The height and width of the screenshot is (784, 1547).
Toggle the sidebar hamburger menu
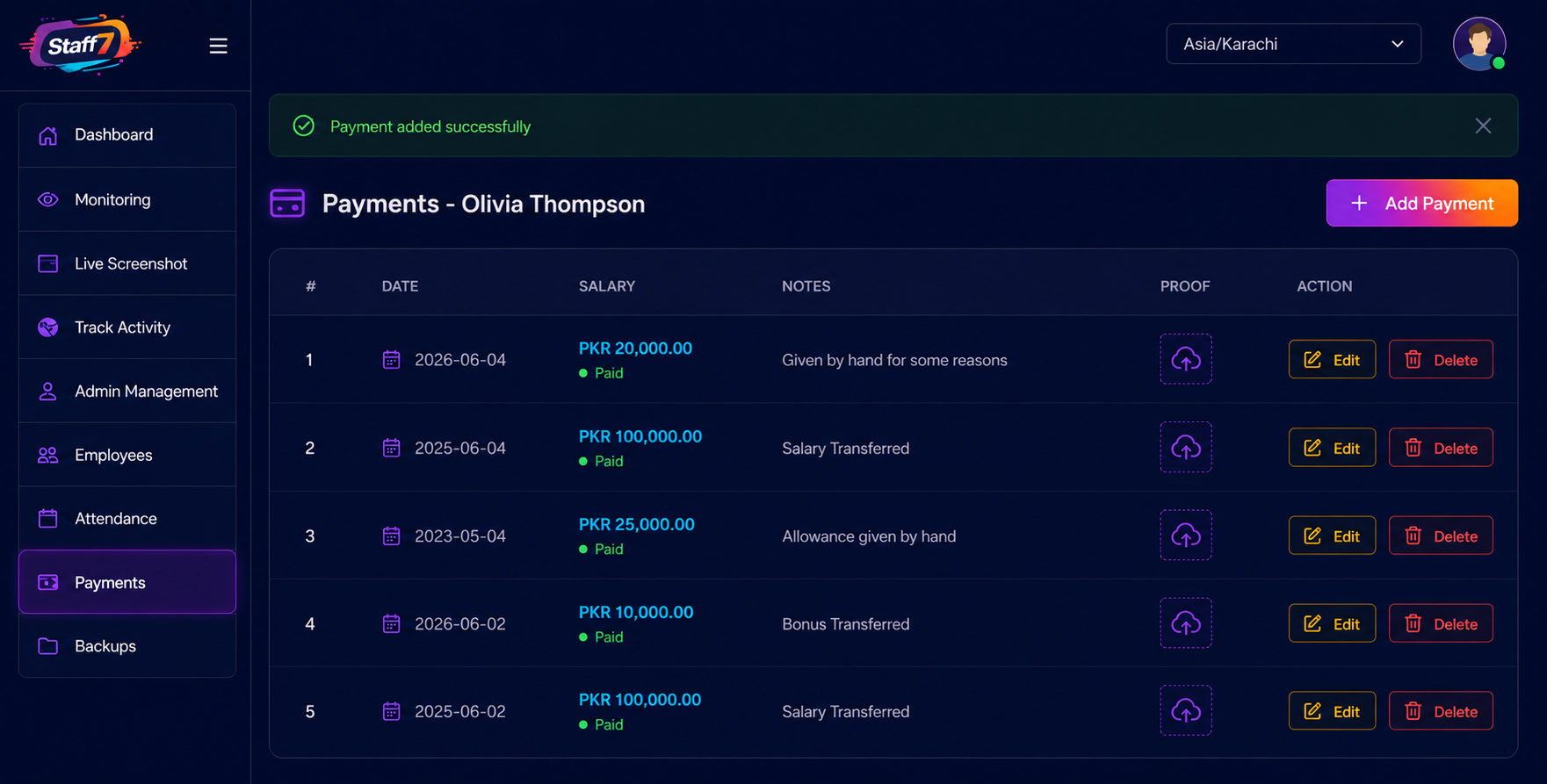click(x=218, y=46)
